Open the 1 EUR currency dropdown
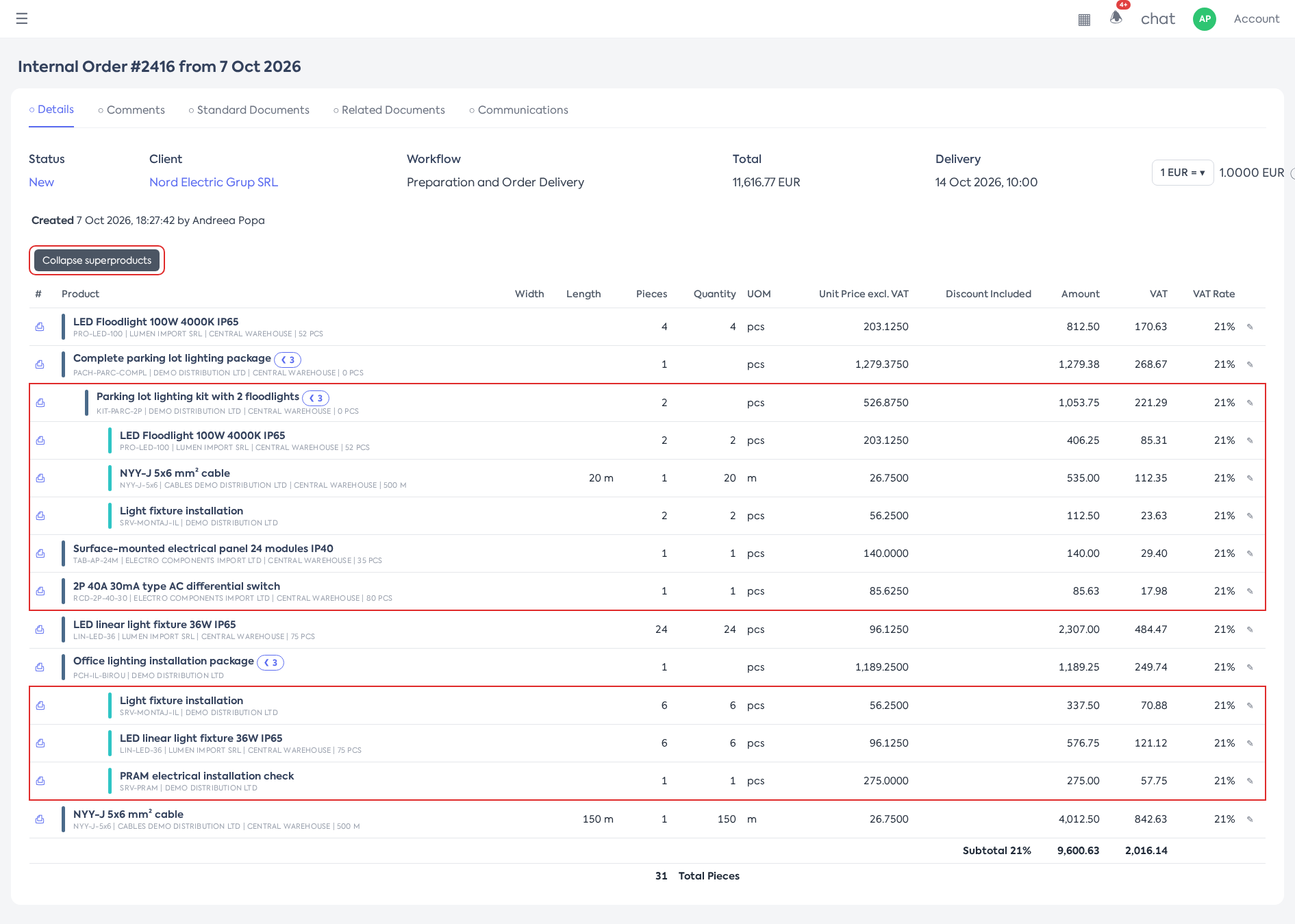The height and width of the screenshot is (924, 1295). pos(1183,173)
